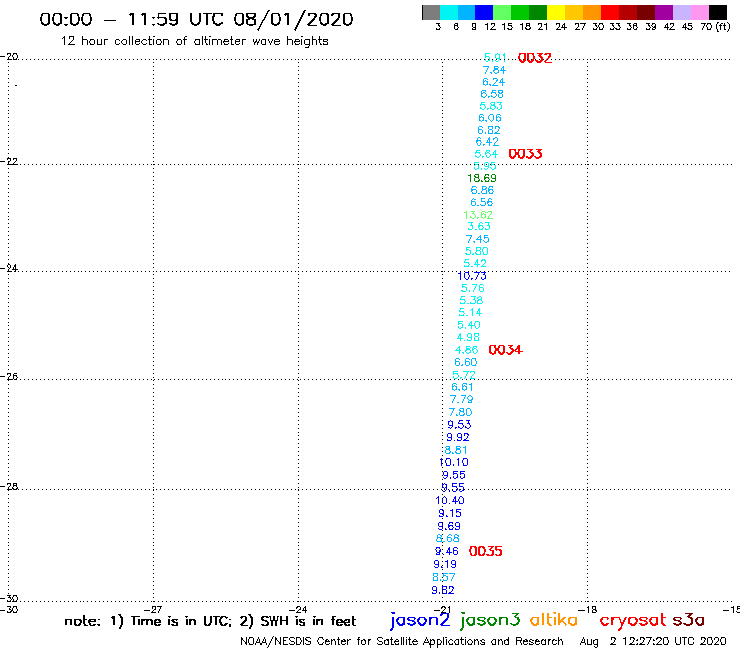Click the subtitle '12 hour collection of altimeter wave heights'
740x650 pixels.
tap(194, 41)
